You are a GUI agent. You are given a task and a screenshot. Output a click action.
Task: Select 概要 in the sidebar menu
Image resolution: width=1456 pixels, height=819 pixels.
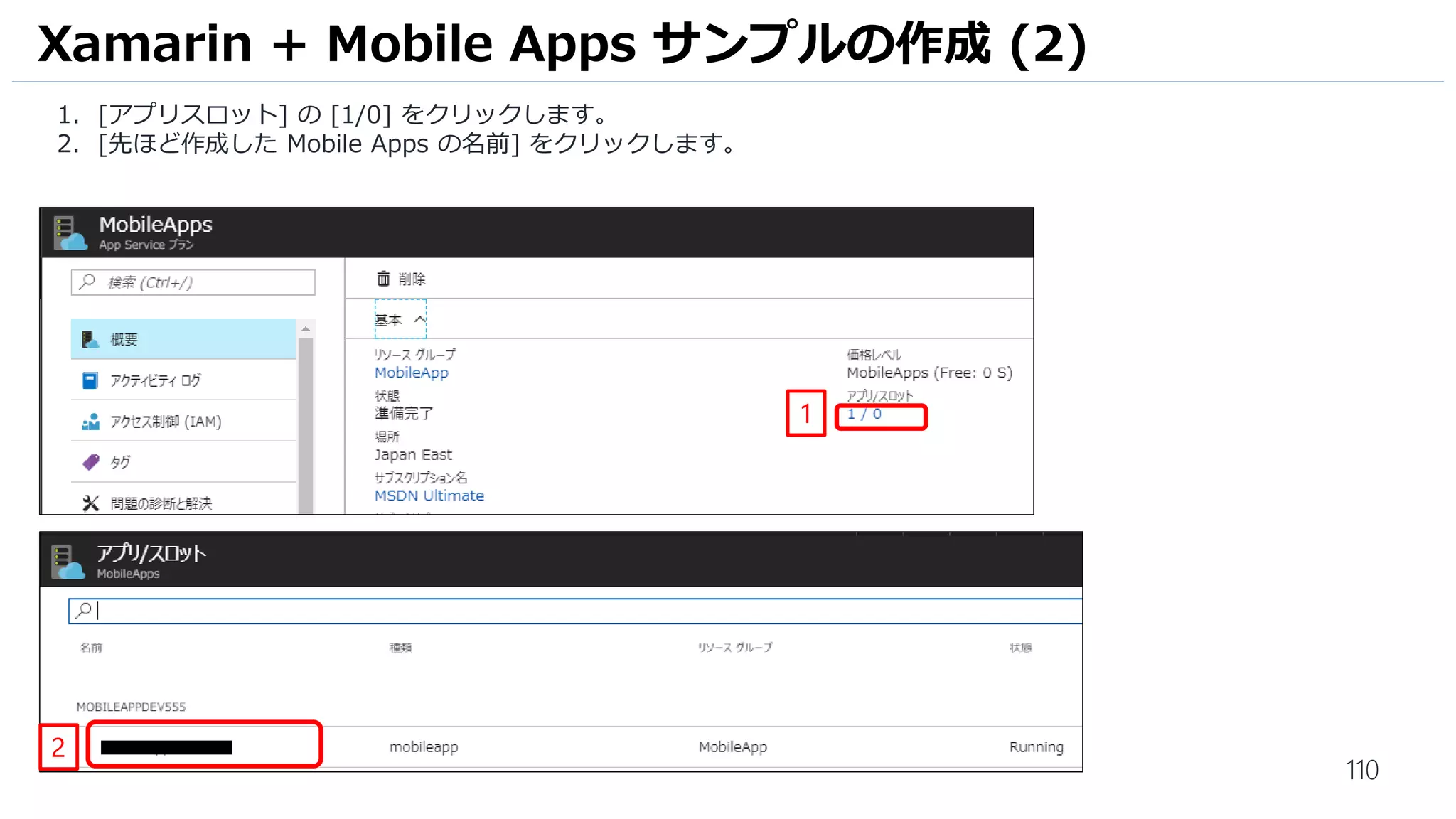(x=183, y=339)
